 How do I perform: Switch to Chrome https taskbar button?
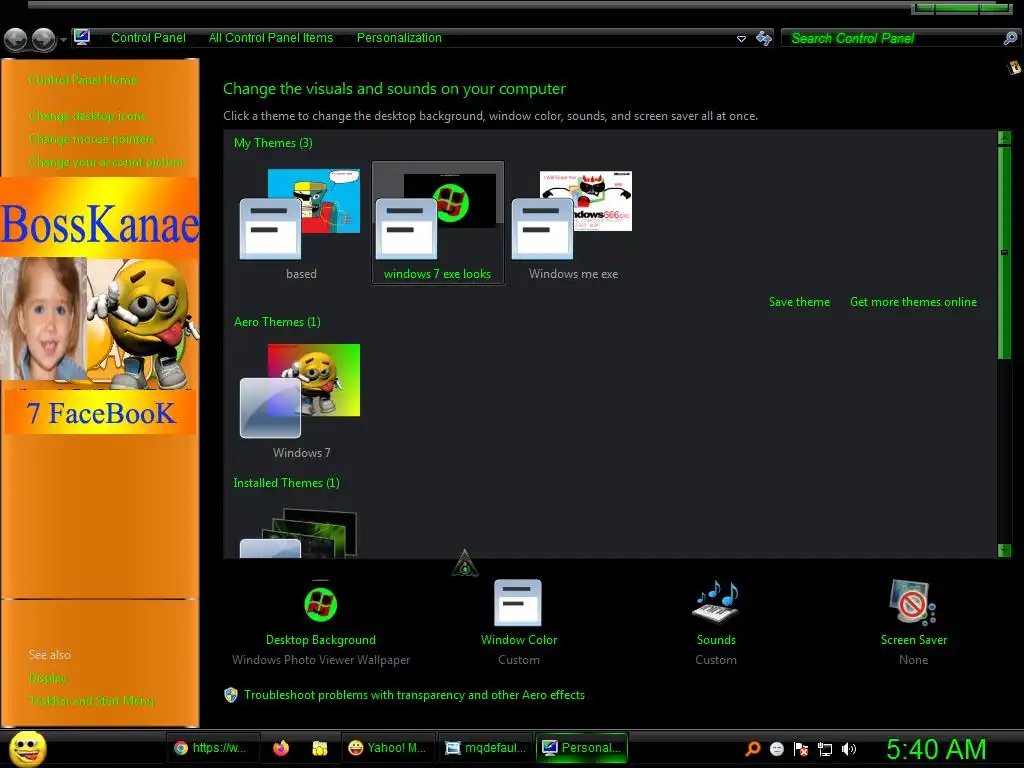[216, 748]
